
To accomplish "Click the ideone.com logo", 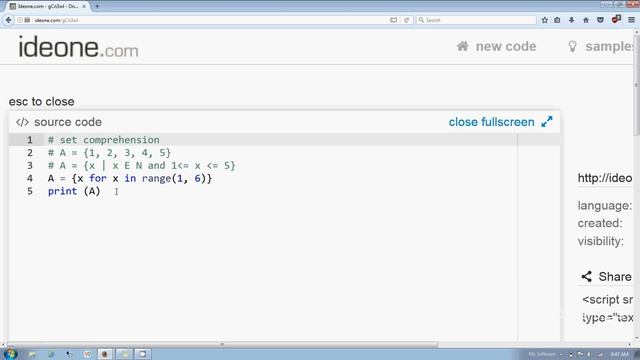I will [x=78, y=47].
